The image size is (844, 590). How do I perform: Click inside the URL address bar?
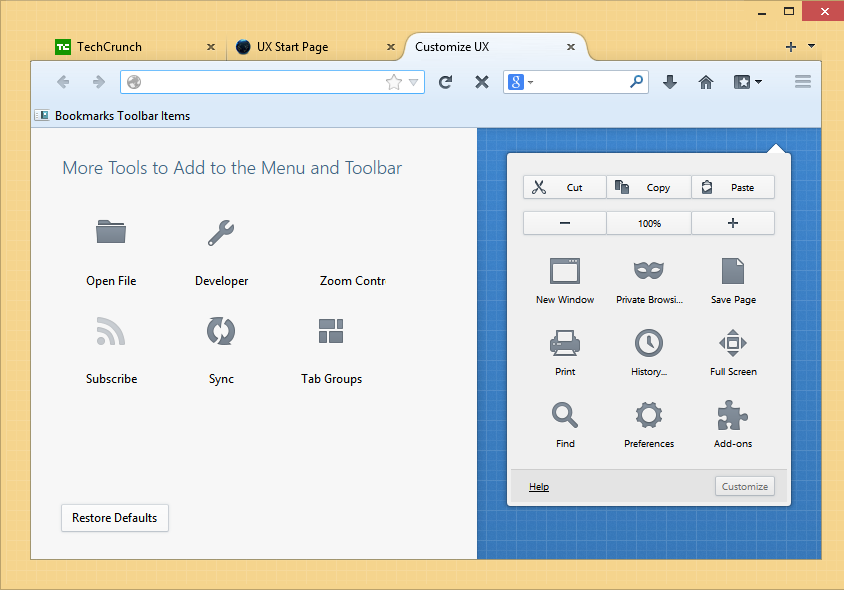coord(260,82)
